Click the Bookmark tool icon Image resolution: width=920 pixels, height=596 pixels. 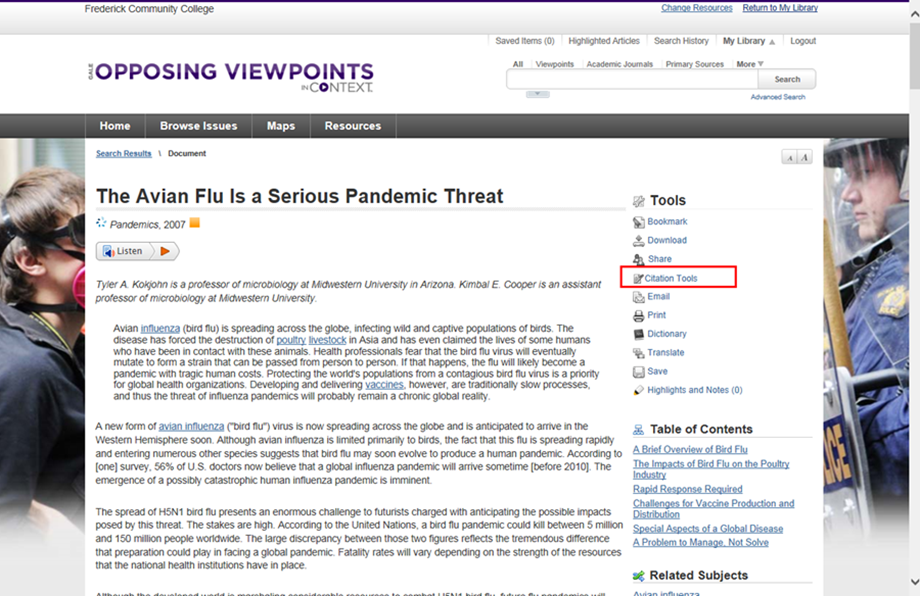tap(638, 222)
